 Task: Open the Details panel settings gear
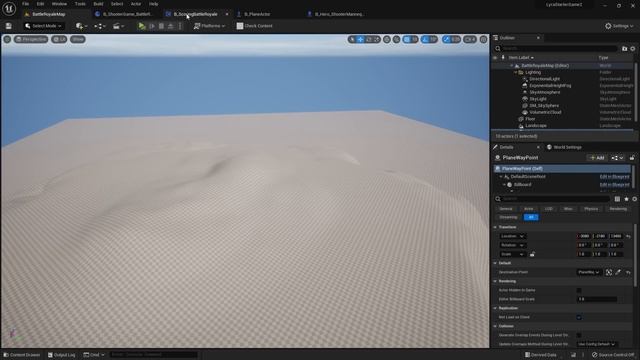(x=634, y=199)
